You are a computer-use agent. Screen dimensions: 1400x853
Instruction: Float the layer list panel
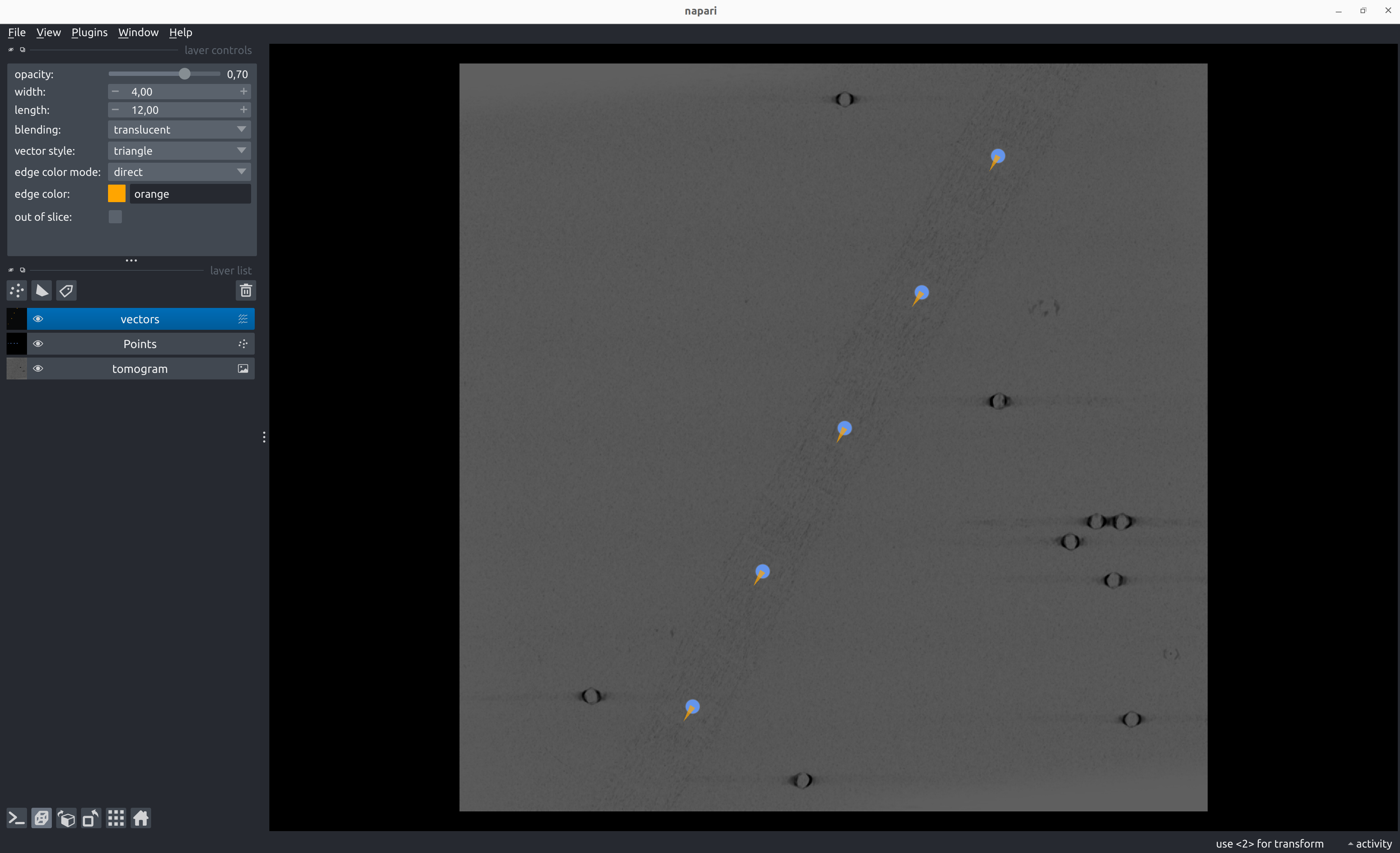[23, 270]
